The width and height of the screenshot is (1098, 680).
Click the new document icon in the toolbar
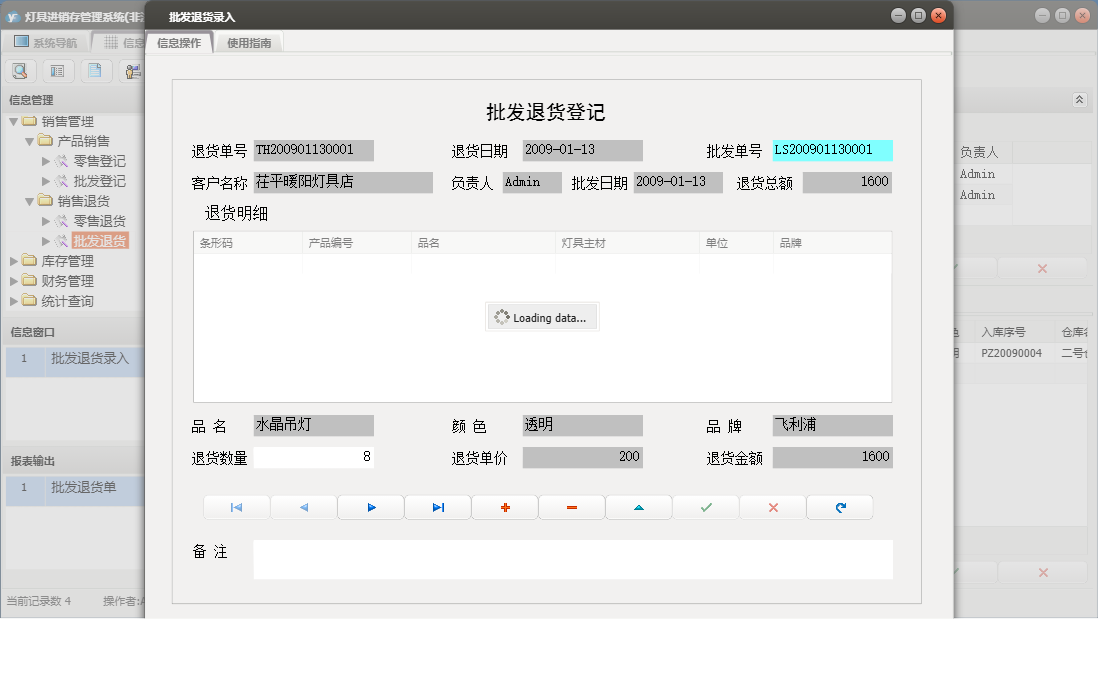pyautogui.click(x=94, y=71)
